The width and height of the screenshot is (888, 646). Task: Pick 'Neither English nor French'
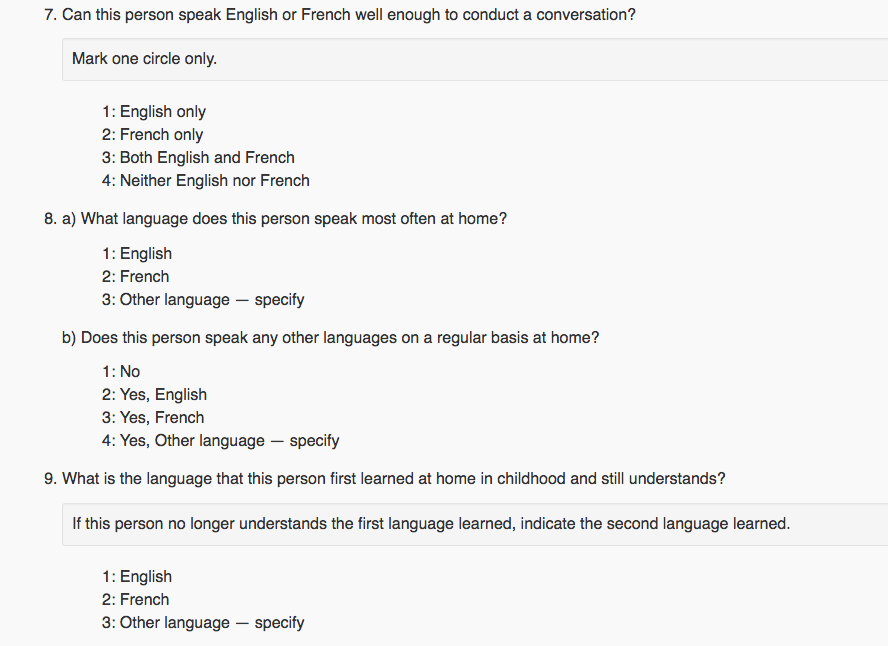[x=206, y=181]
